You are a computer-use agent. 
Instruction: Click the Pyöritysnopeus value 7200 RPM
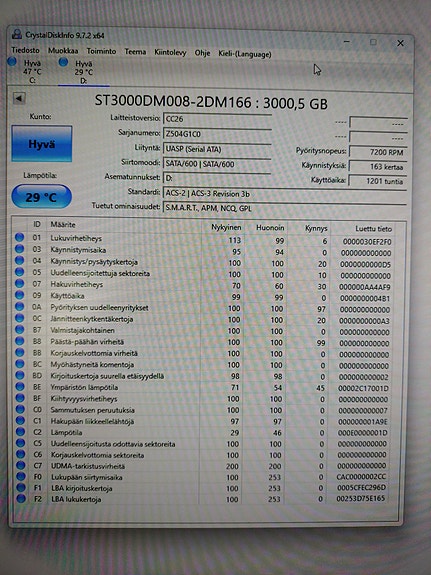[378, 152]
